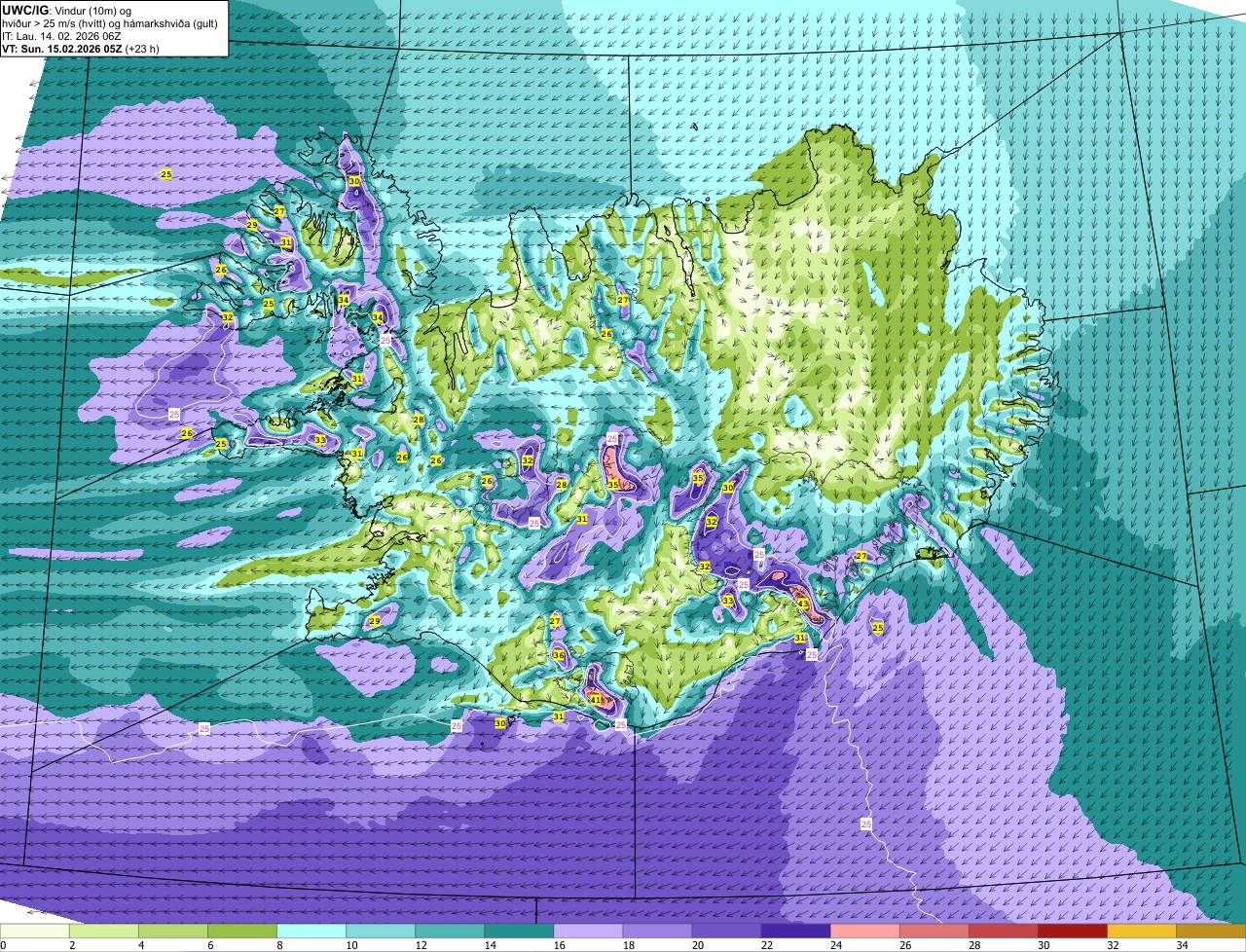Select the pale cyan 8–10 m/s legend swatch
Image resolution: width=1246 pixels, height=952 pixels.
pyautogui.click(x=311, y=931)
